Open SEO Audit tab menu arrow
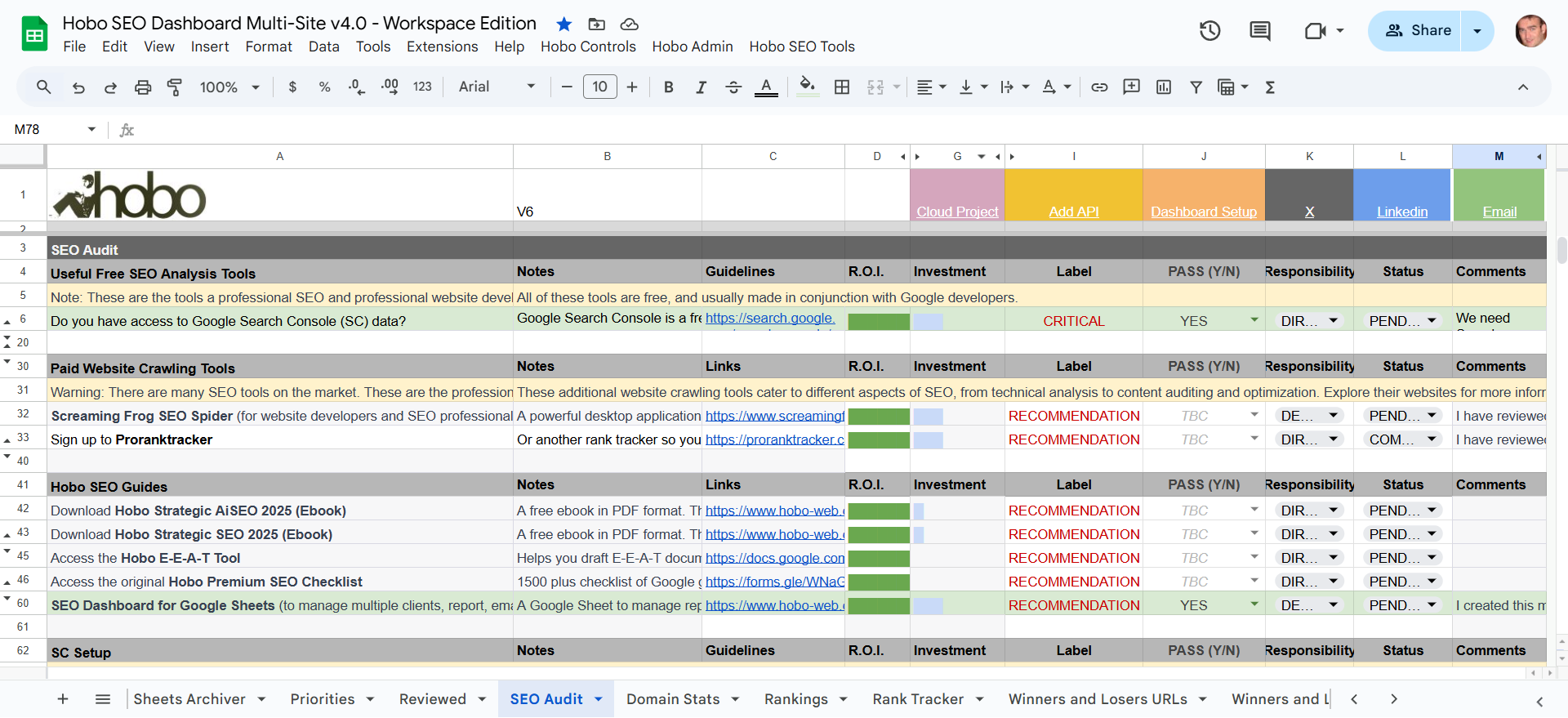The width and height of the screenshot is (1568, 718). 599,699
